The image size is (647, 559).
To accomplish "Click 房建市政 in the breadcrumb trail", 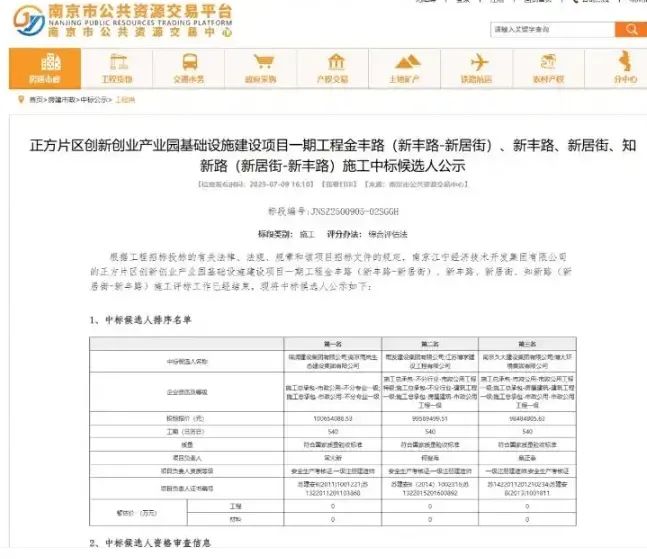I will coord(61,100).
